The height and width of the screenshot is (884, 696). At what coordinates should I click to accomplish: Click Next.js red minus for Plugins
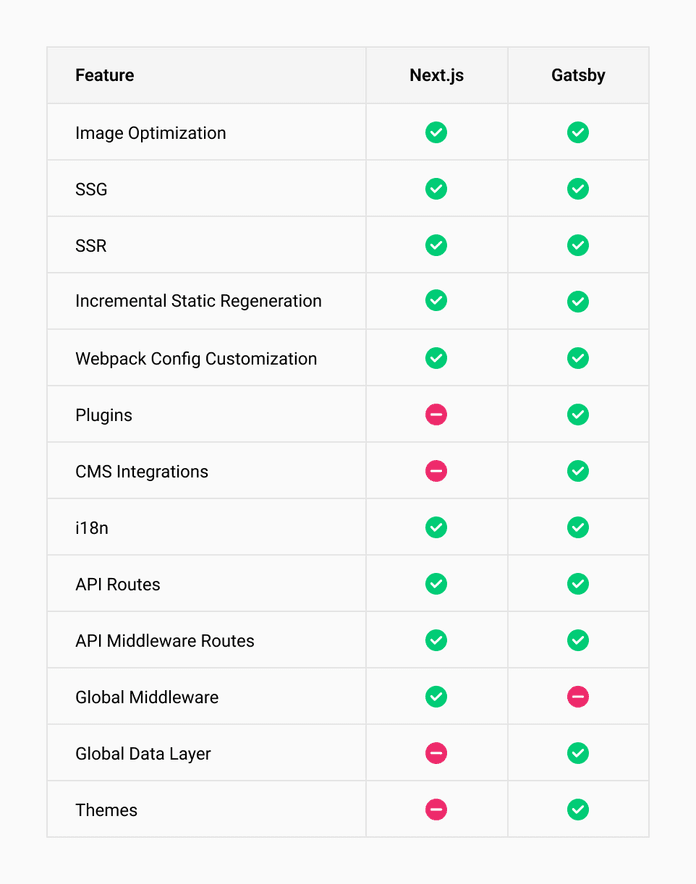[x=436, y=415]
